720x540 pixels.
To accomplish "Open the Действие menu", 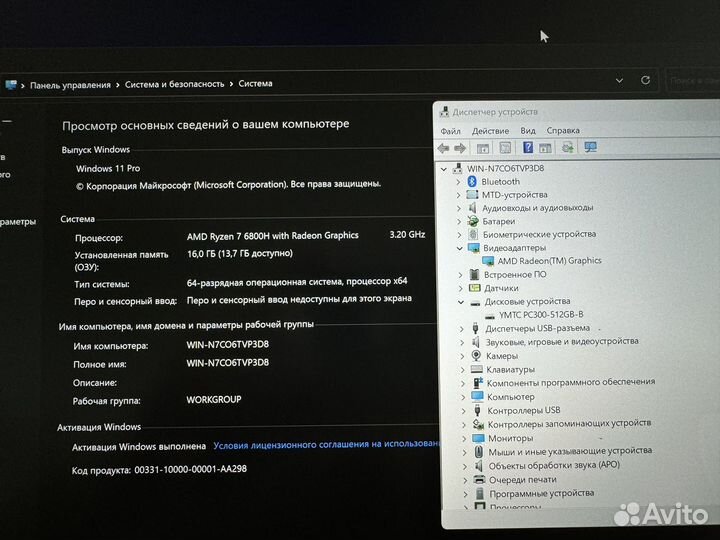I will pyautogui.click(x=490, y=131).
